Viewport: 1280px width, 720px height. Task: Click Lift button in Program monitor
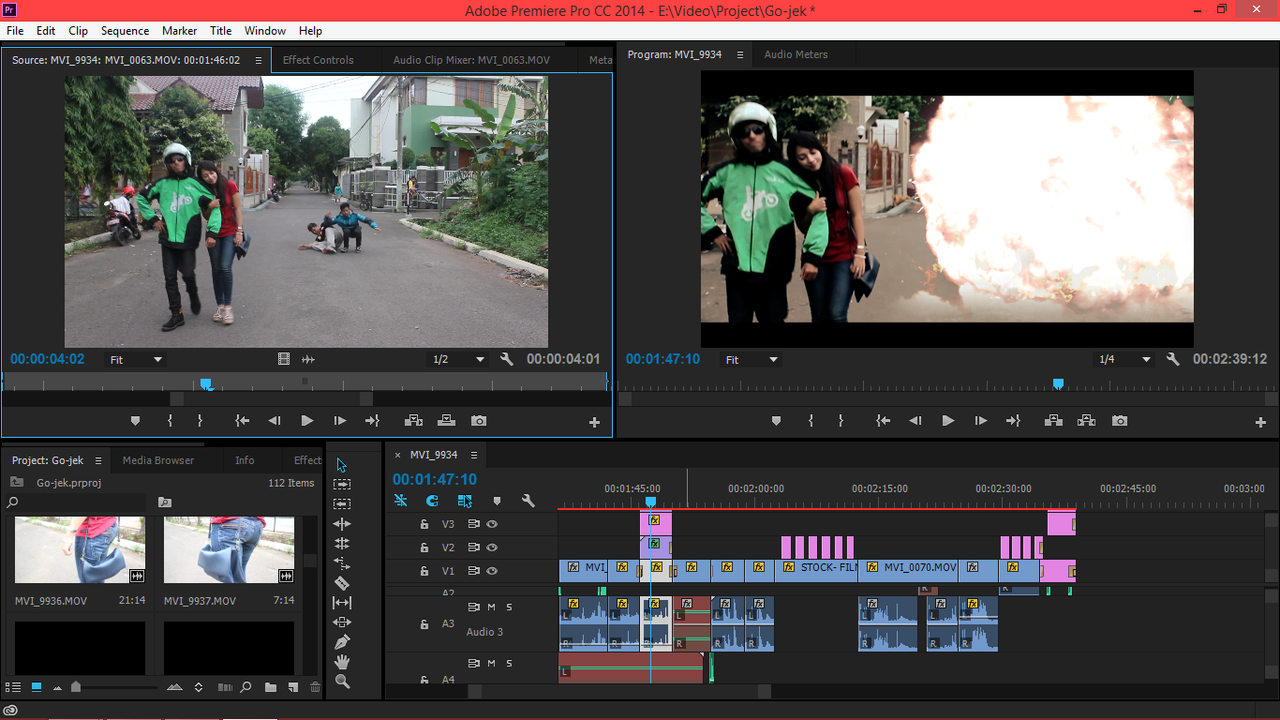point(1053,421)
